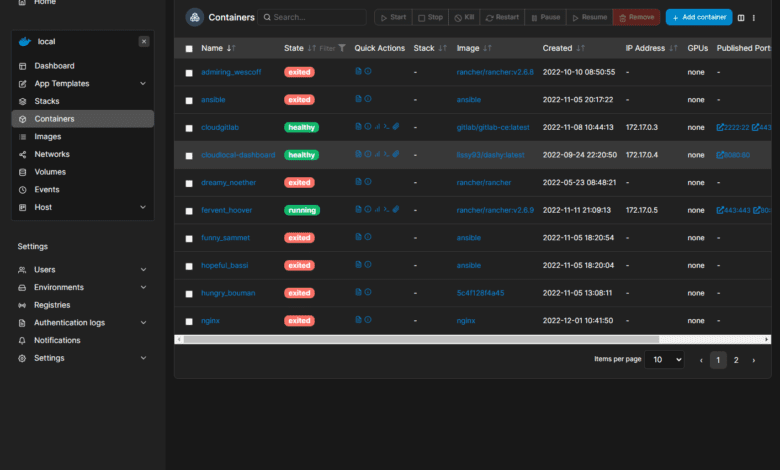
Task: Check the fervent_hoover row checkbox
Action: (x=189, y=211)
